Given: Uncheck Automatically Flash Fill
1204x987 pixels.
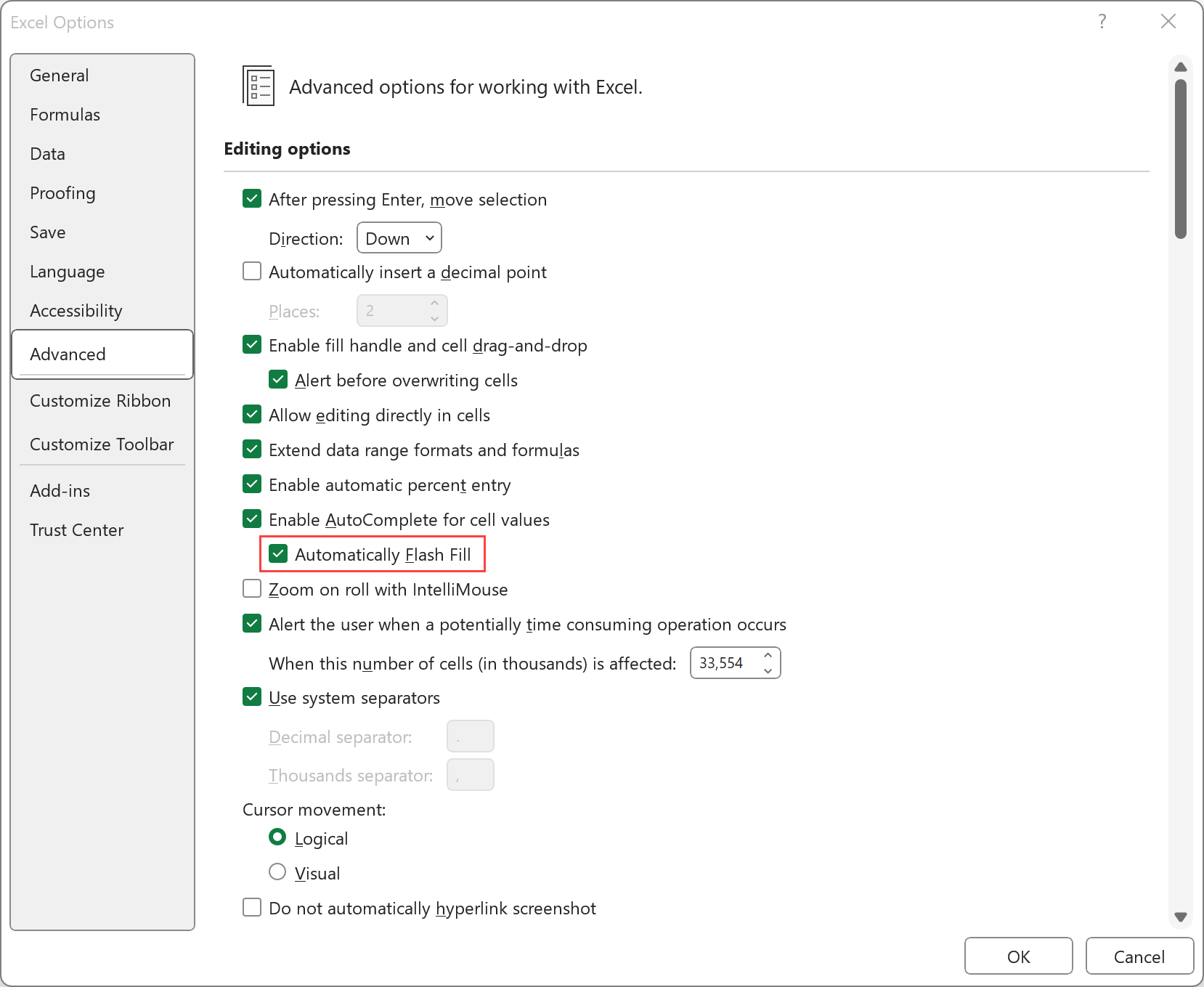Looking at the screenshot, I should (x=278, y=554).
